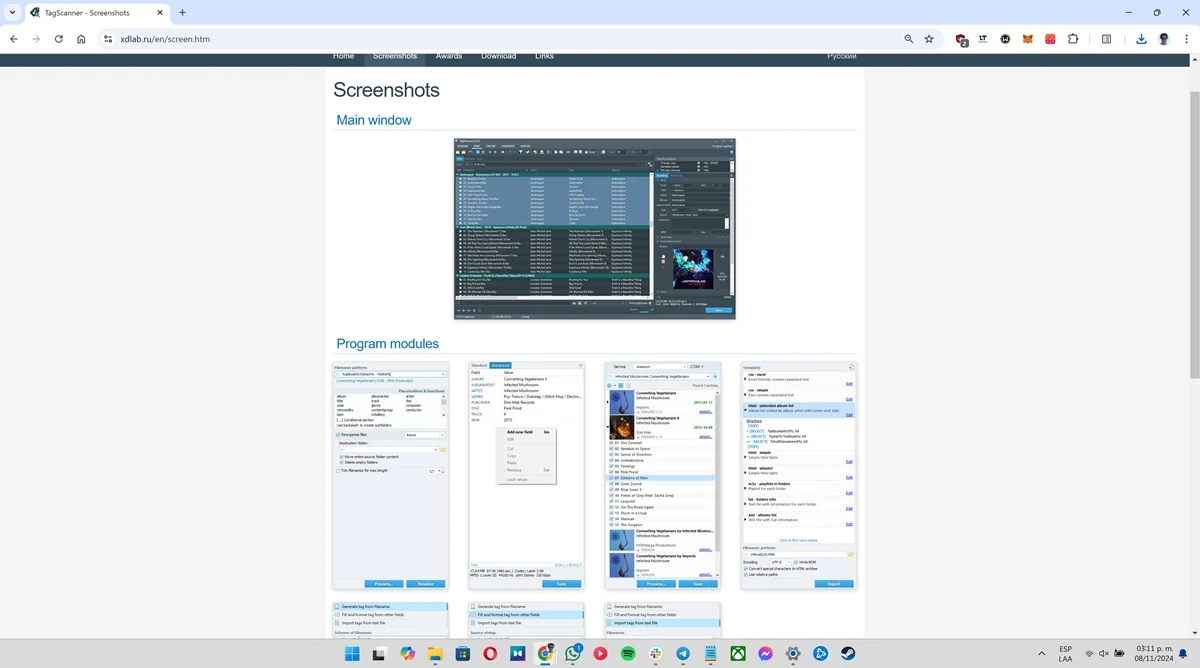
Task: Enlarge the Main window screenshot thumbnail
Action: point(595,229)
